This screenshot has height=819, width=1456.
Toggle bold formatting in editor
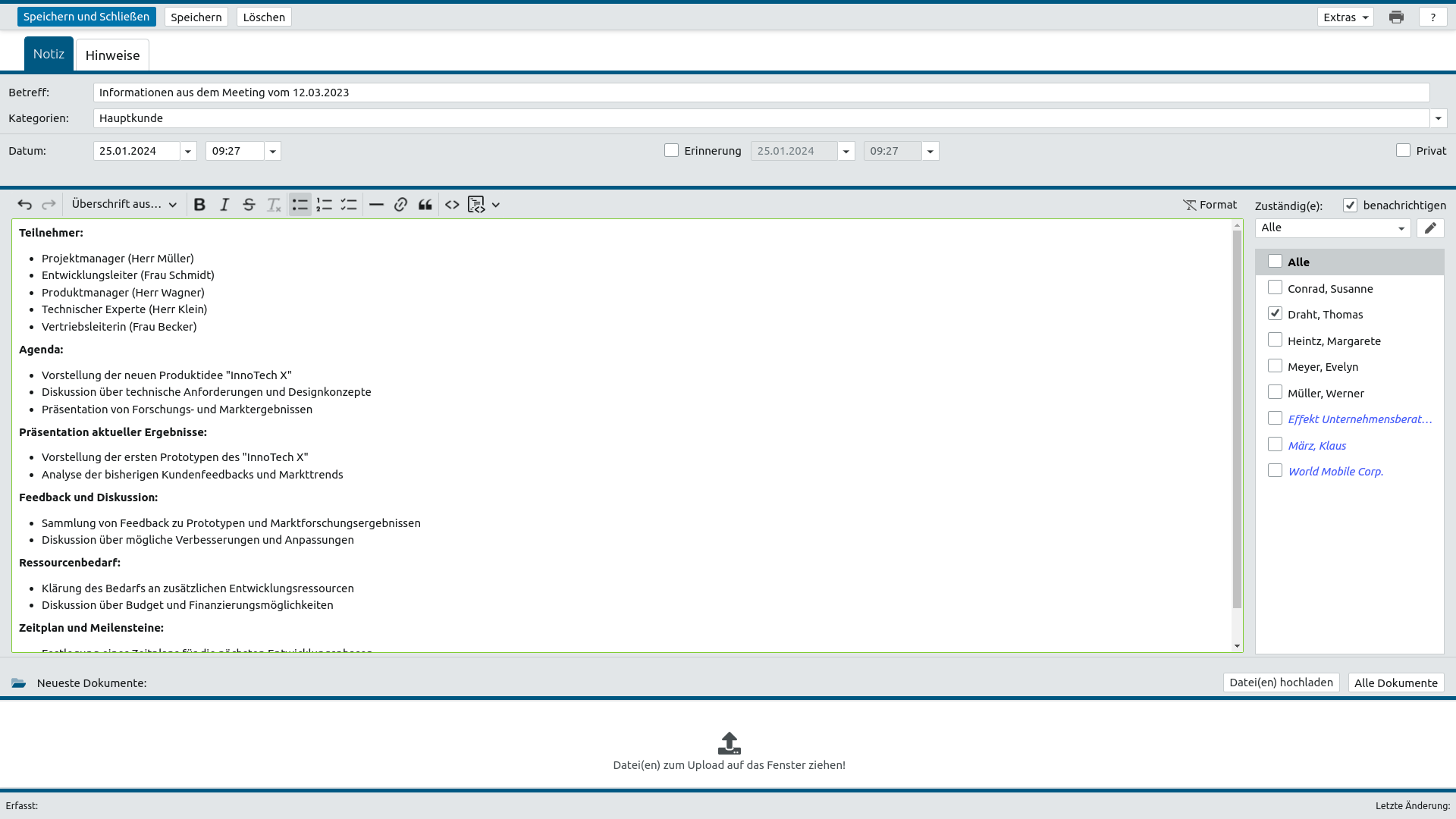tap(199, 205)
